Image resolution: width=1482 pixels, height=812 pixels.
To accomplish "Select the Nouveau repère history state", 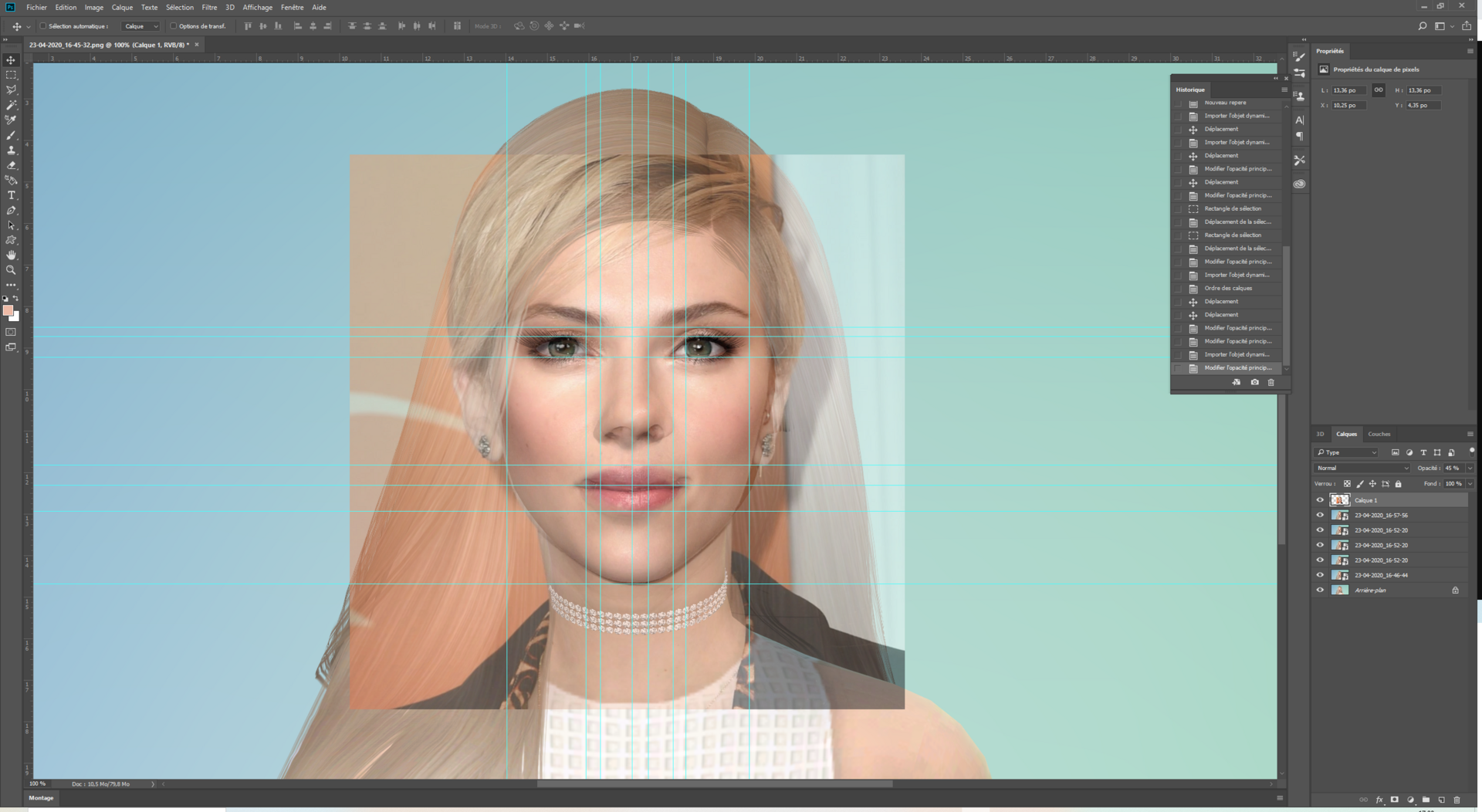I will [x=1225, y=103].
